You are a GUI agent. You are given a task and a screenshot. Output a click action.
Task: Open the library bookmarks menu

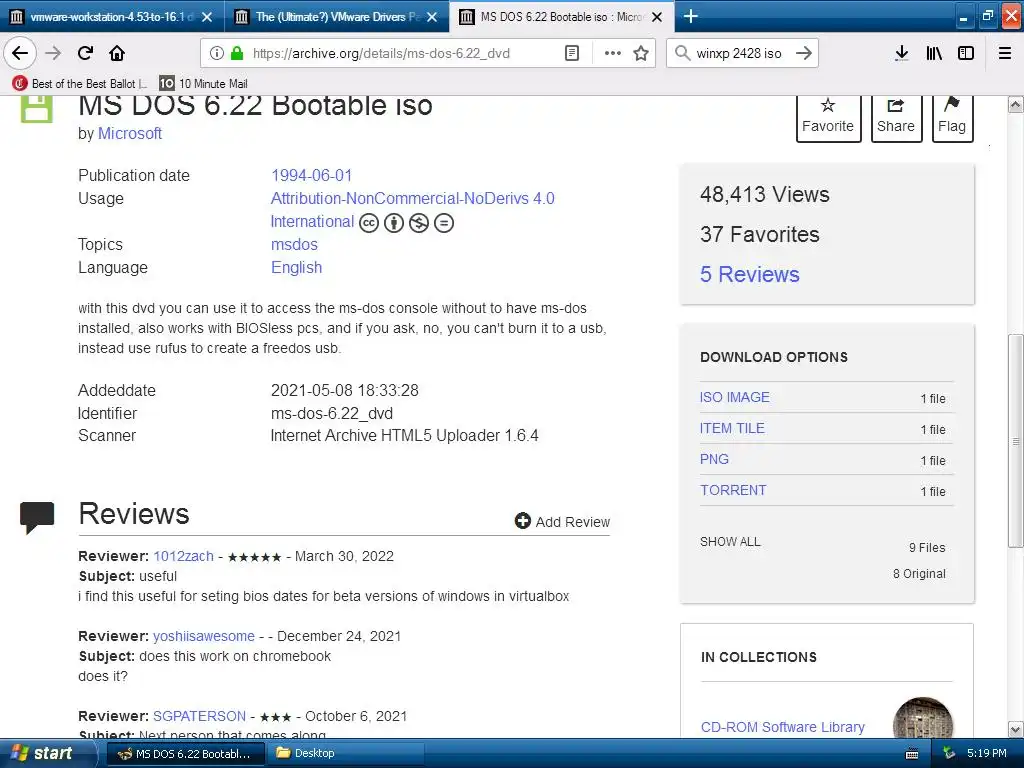pyautogui.click(x=934, y=53)
